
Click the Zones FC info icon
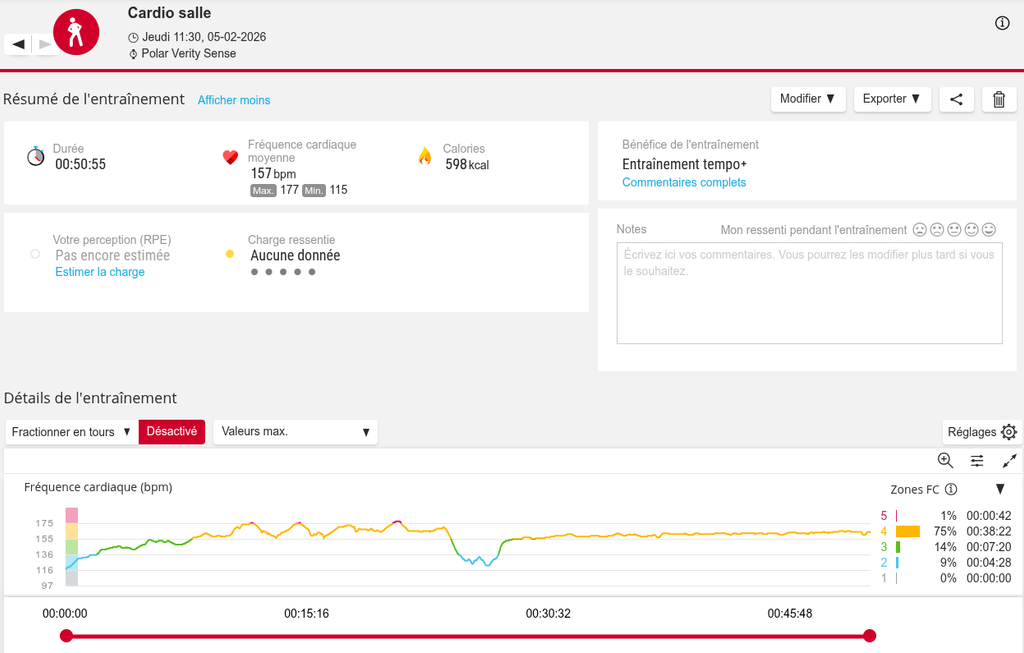point(951,489)
